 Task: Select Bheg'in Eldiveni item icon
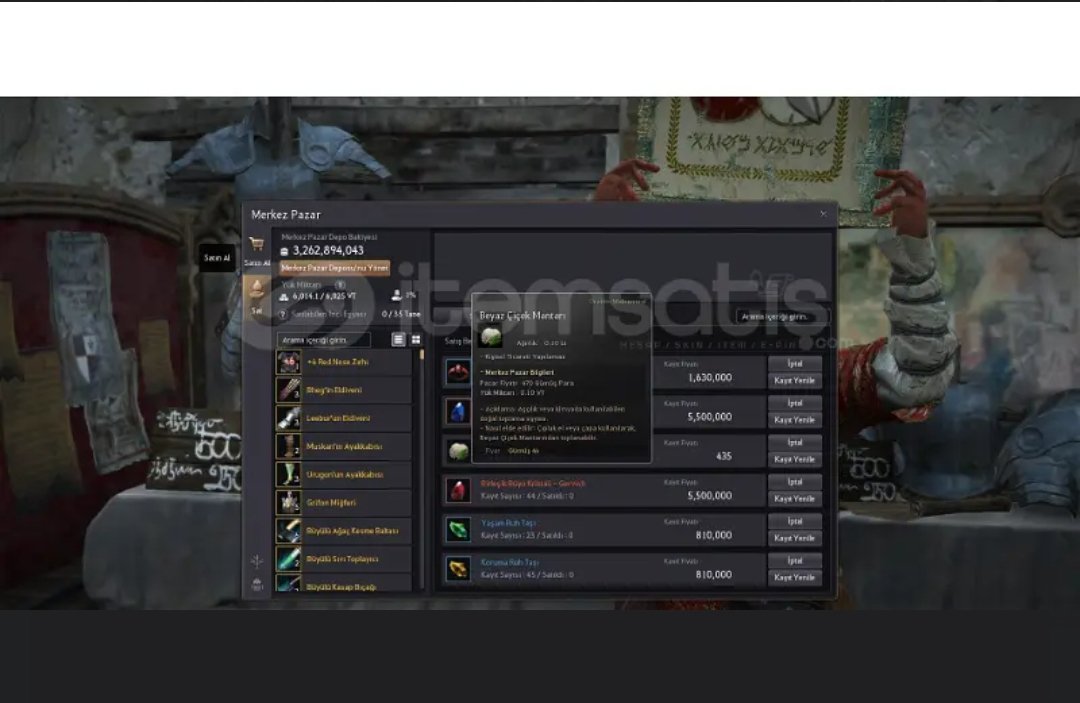[x=289, y=390]
